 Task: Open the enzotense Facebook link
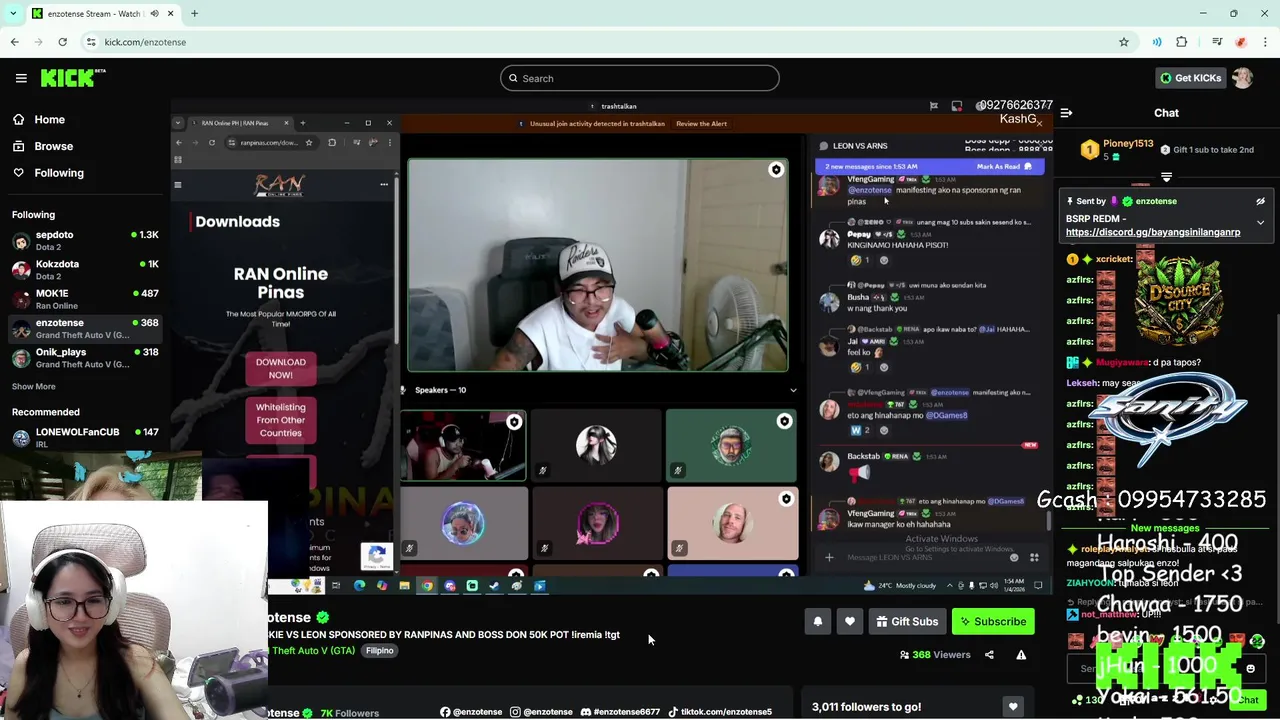(x=471, y=712)
